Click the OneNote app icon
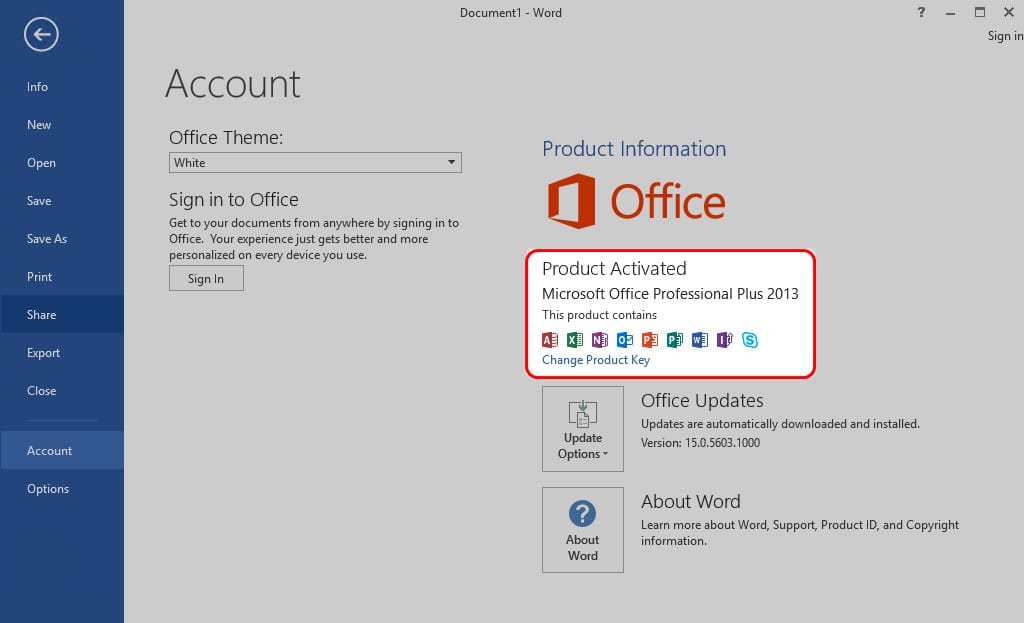1024x623 pixels. tap(600, 340)
